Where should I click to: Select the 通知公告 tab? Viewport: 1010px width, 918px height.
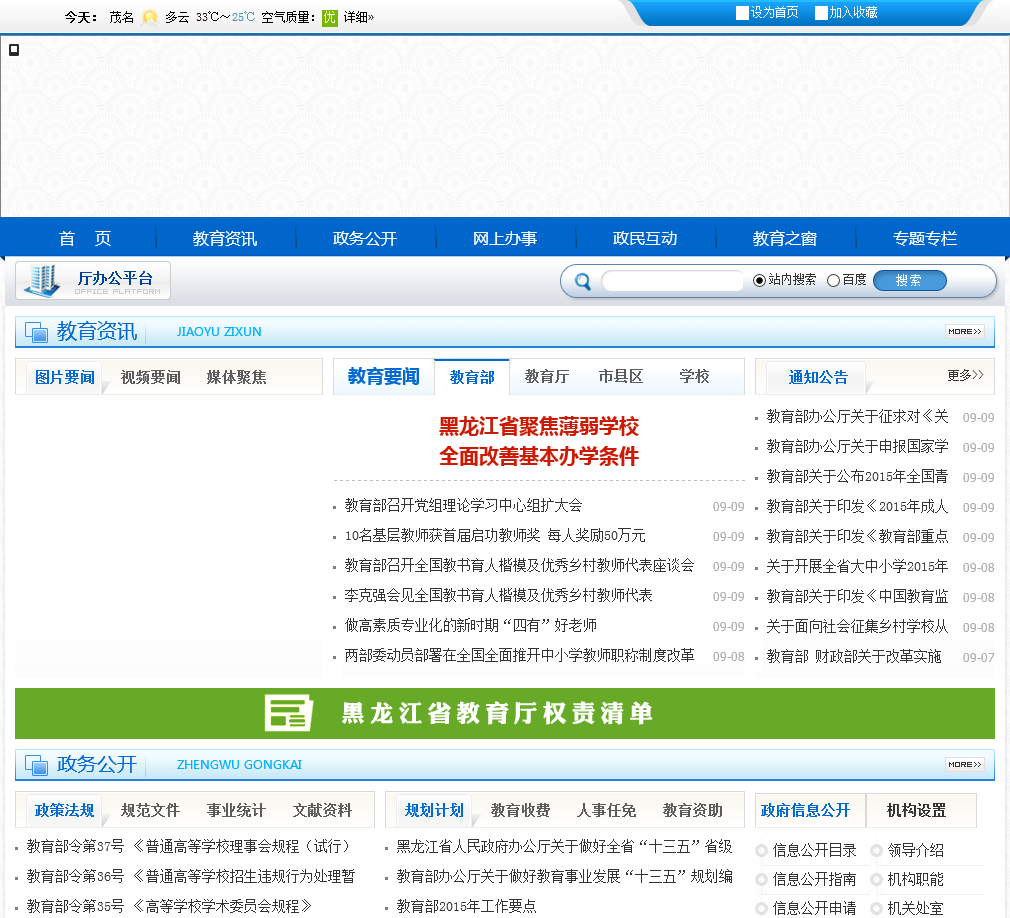(x=818, y=378)
